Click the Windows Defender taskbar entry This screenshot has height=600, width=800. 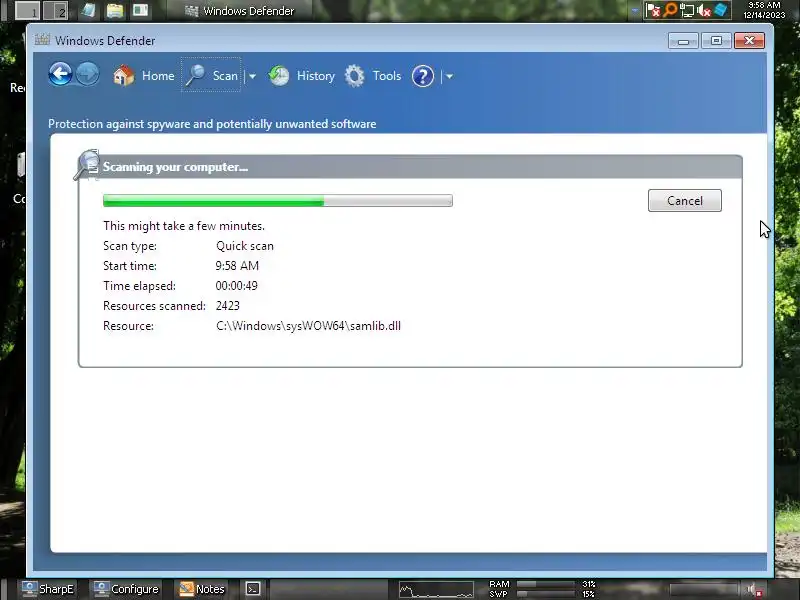239,11
